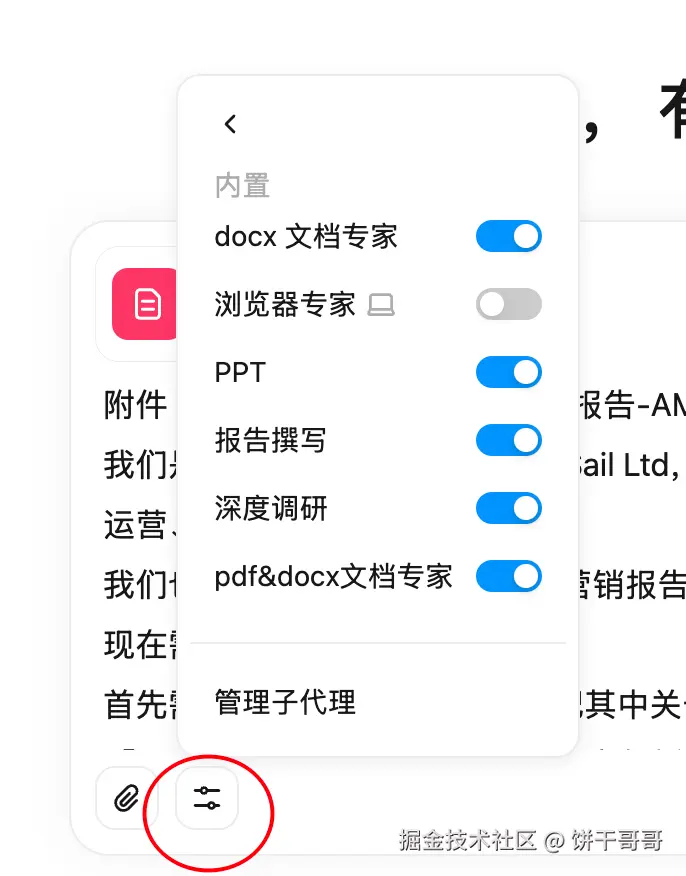The image size is (686, 876).
Task: Disable the 深度调研 toggle
Action: (508, 508)
